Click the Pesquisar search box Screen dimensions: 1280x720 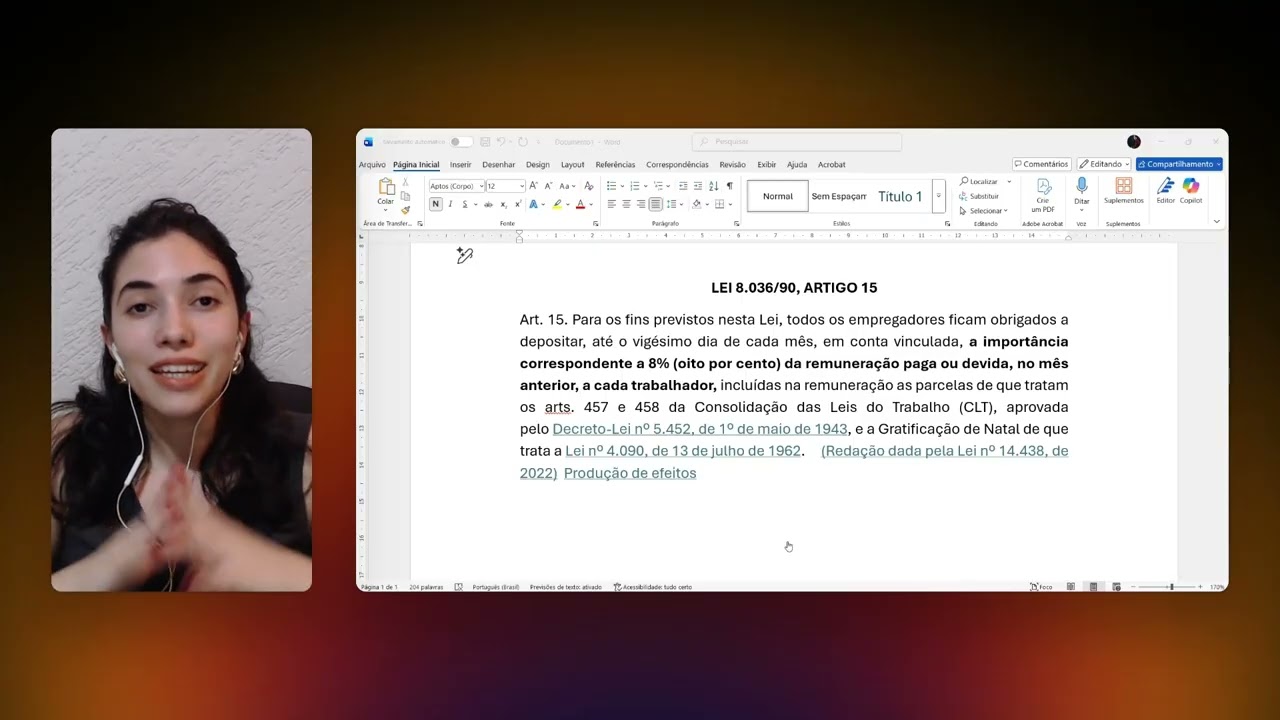797,142
